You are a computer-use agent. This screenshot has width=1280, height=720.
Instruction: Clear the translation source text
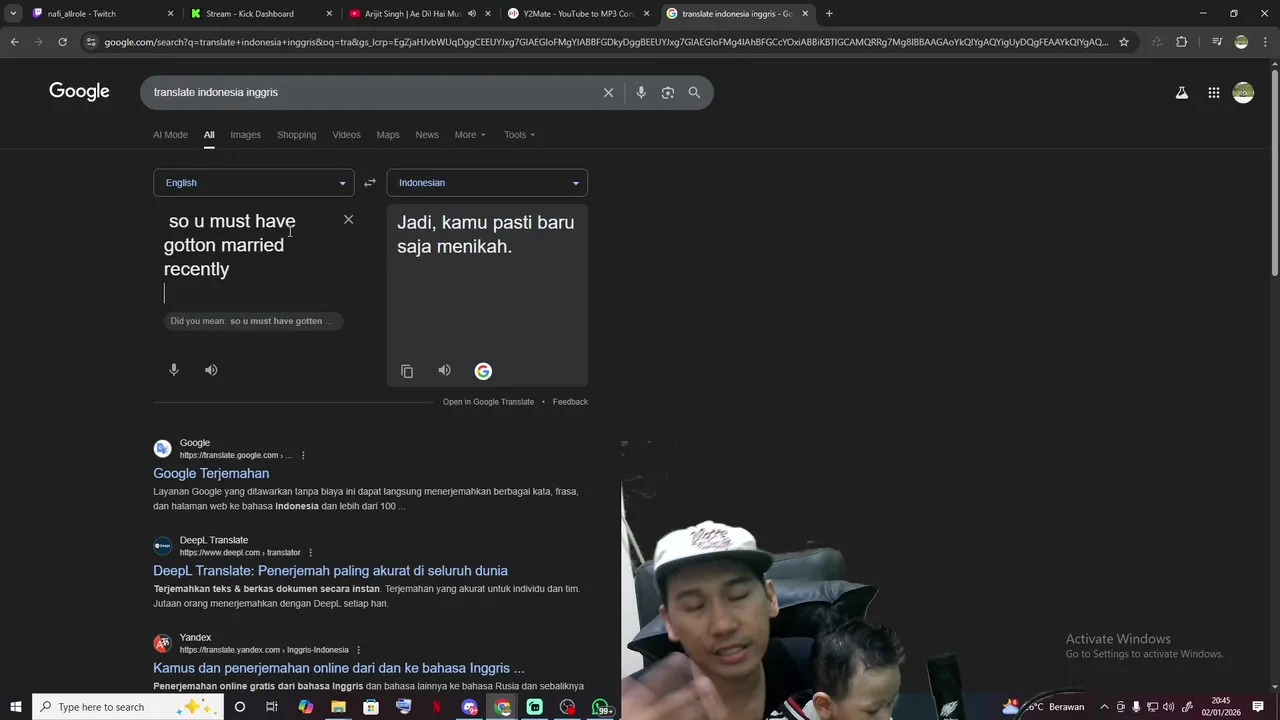pyautogui.click(x=348, y=219)
